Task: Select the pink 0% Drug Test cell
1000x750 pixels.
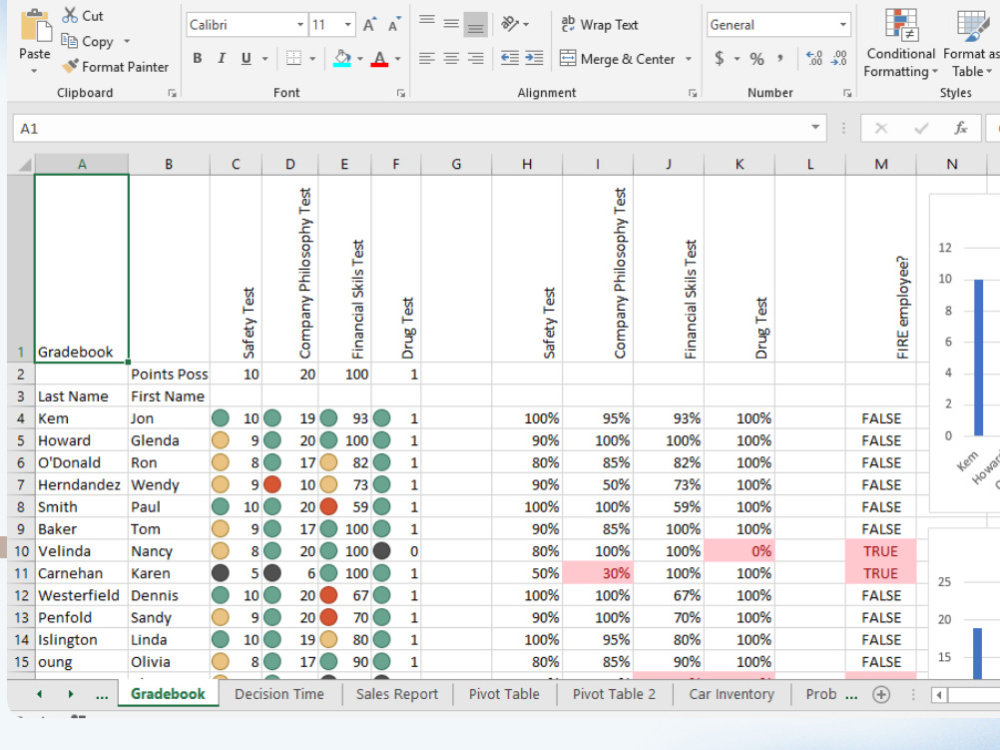Action: [x=739, y=551]
